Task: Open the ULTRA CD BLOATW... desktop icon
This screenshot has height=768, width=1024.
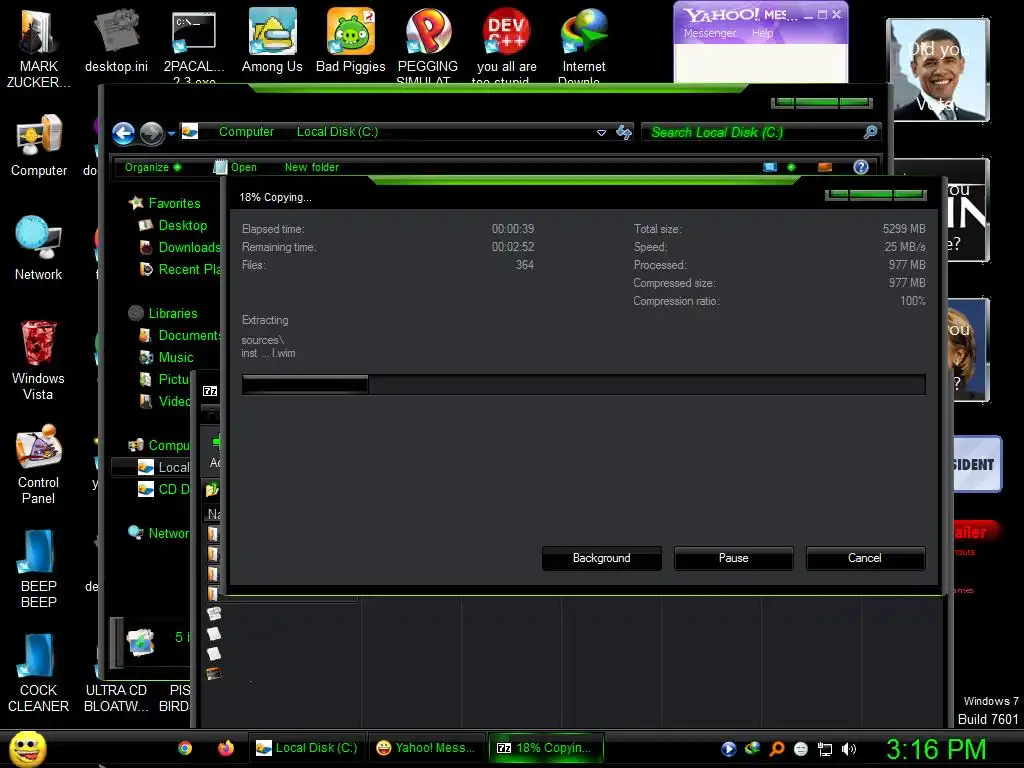Action: (116, 697)
